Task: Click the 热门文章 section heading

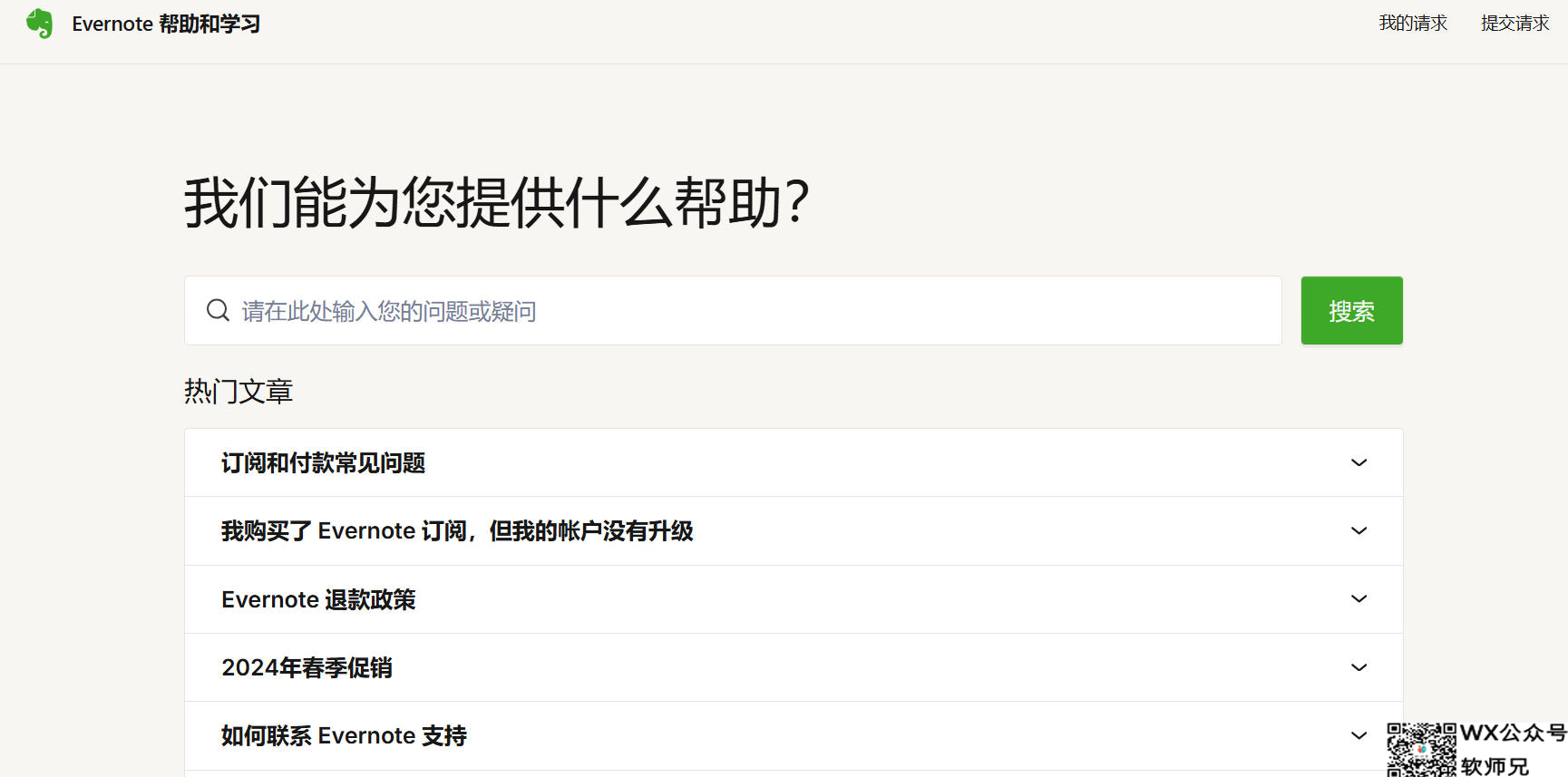Action: pyautogui.click(x=239, y=391)
